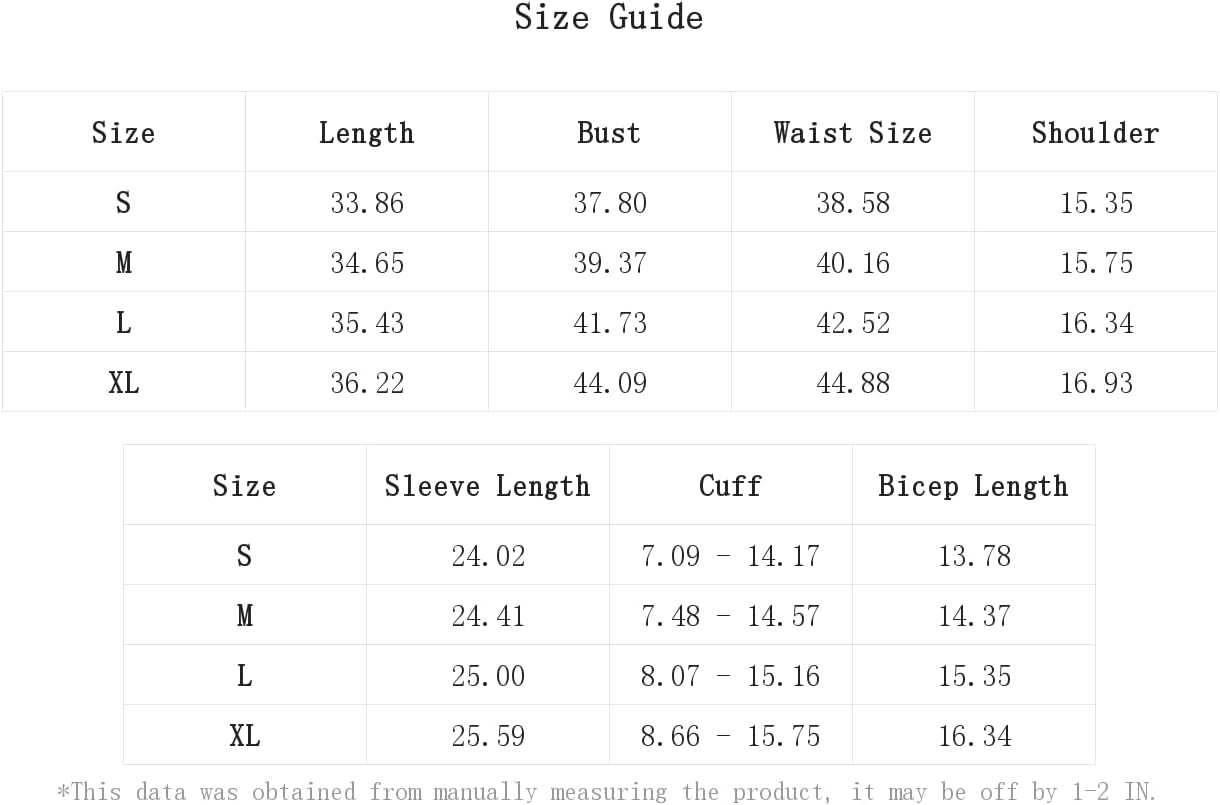Click the Size Guide title

click(x=609, y=17)
